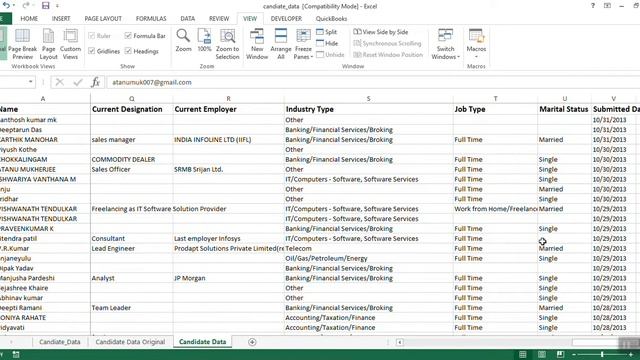The image size is (640, 360).
Task: Select the 'Telecom' cell
Action: (368, 249)
